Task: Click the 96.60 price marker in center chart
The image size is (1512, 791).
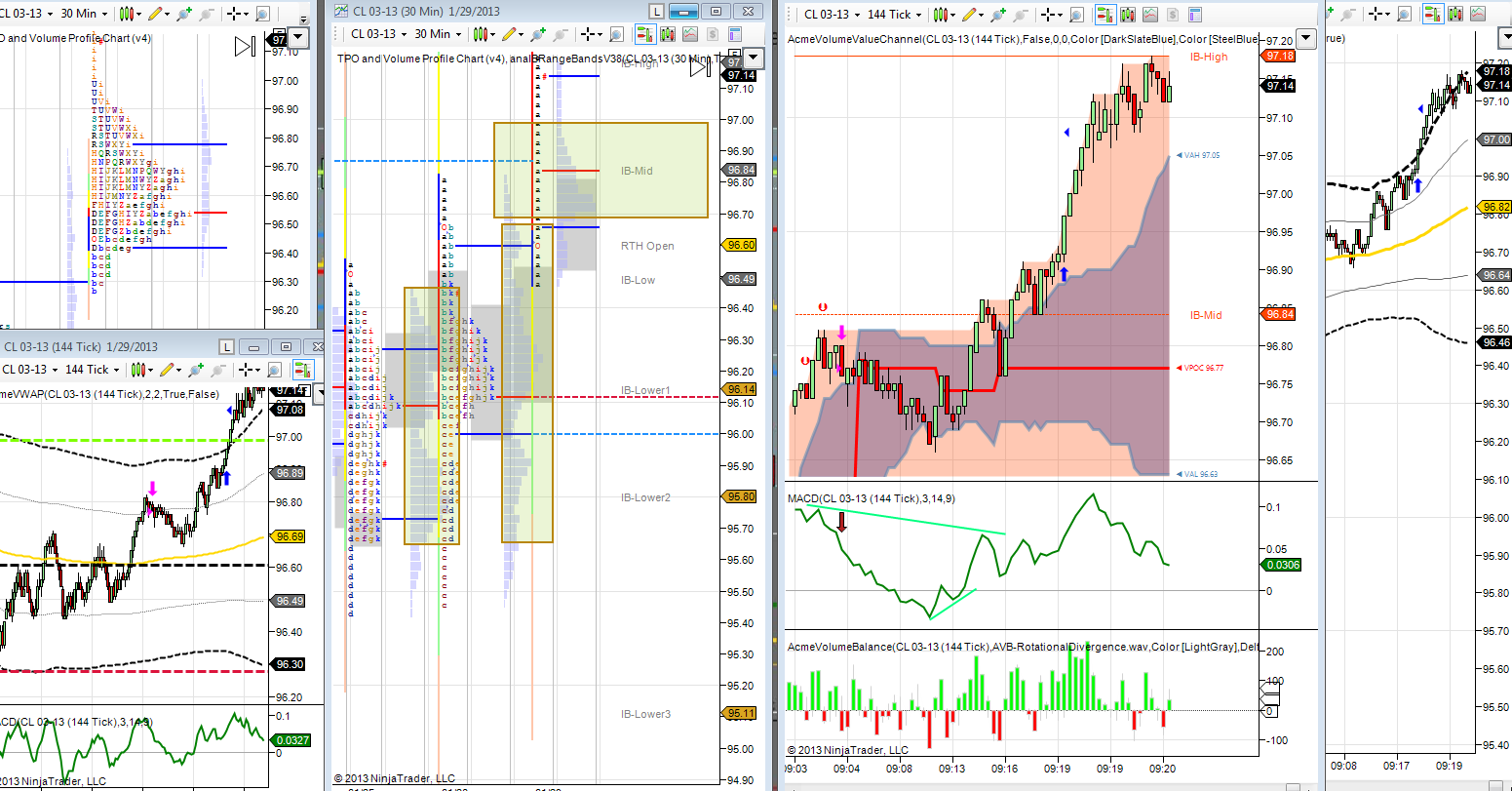Action: 741,245
